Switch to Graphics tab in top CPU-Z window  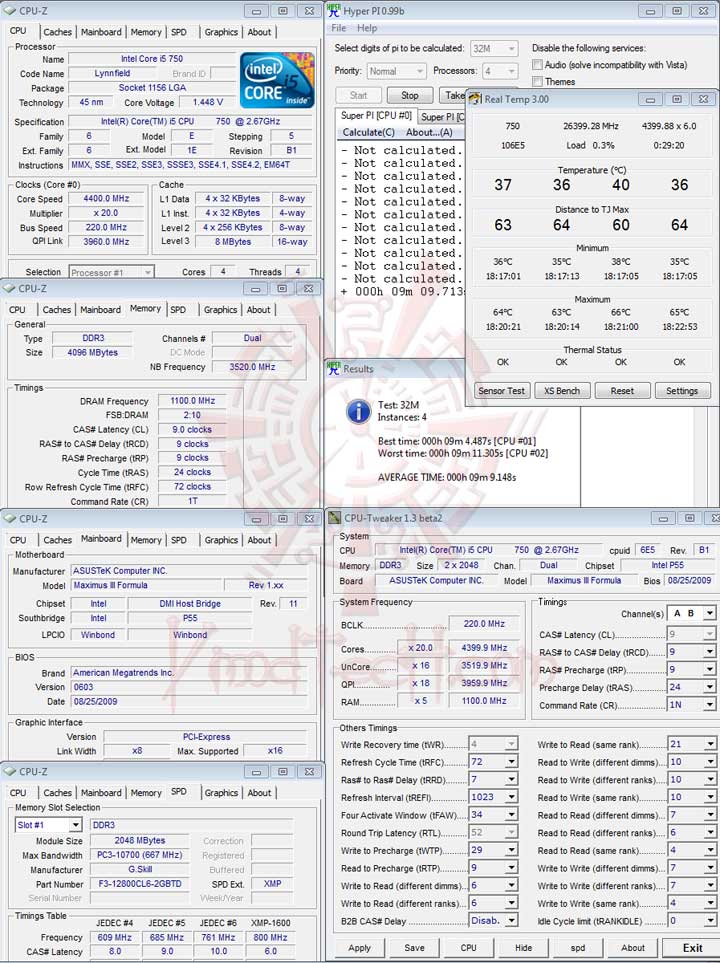[x=221, y=32]
